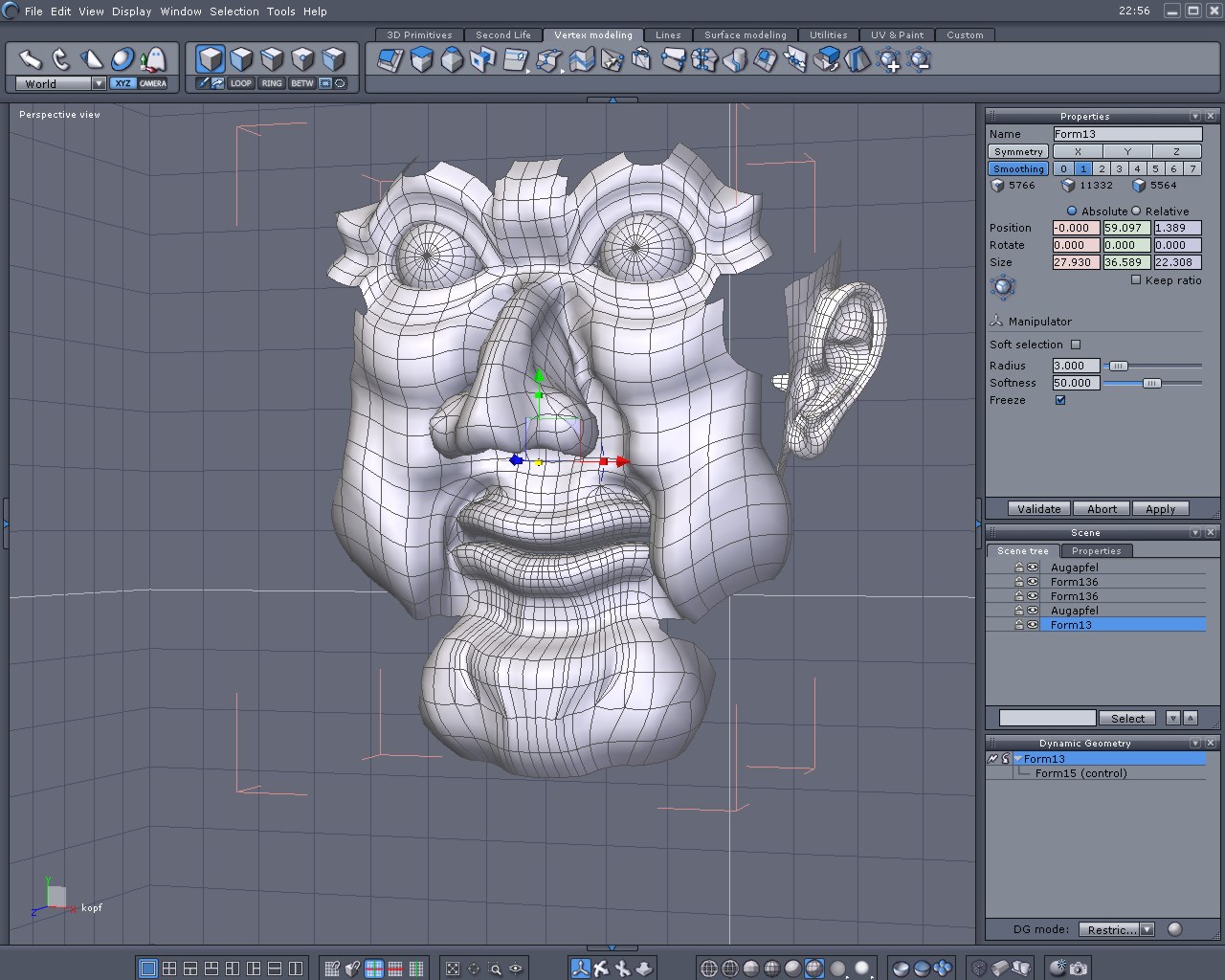This screenshot has width=1225, height=980.
Task: Hide Form13 using its eye icon
Action: coord(1033,625)
